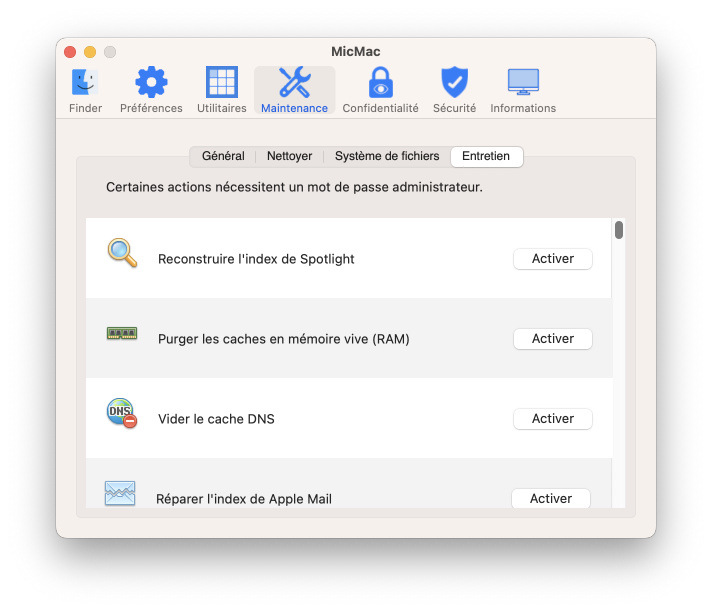Switch to the Utilitaires section

pos(221,90)
